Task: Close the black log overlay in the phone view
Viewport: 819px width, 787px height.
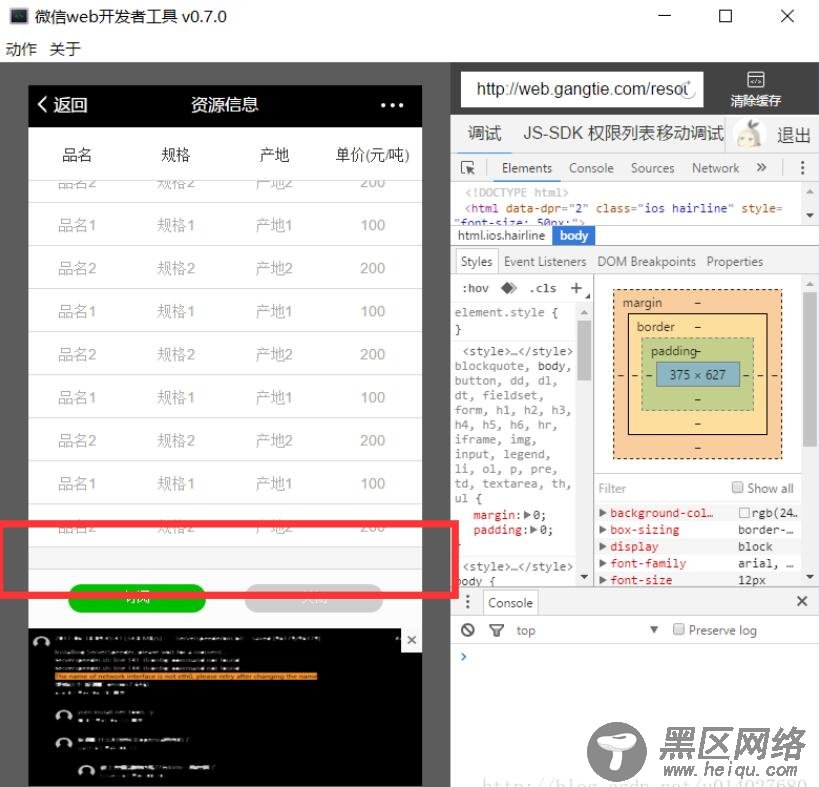Action: click(412, 640)
